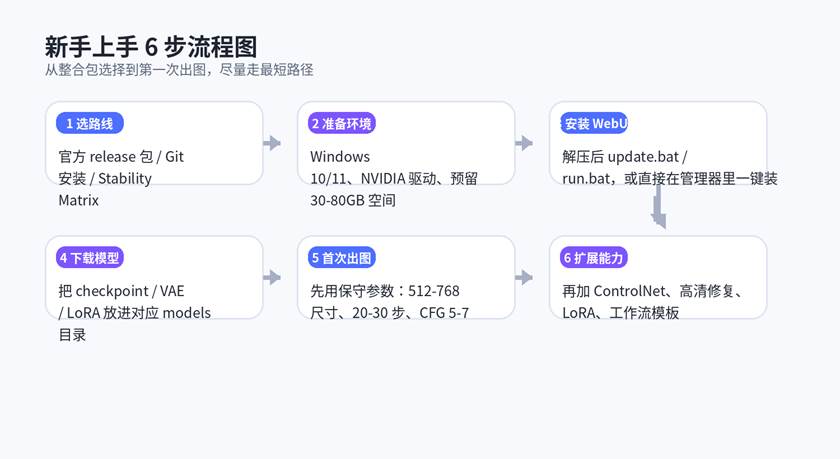Click the "尺寸、20-30 步、CFG 5-7" text line
840x459 pixels.
click(389, 313)
